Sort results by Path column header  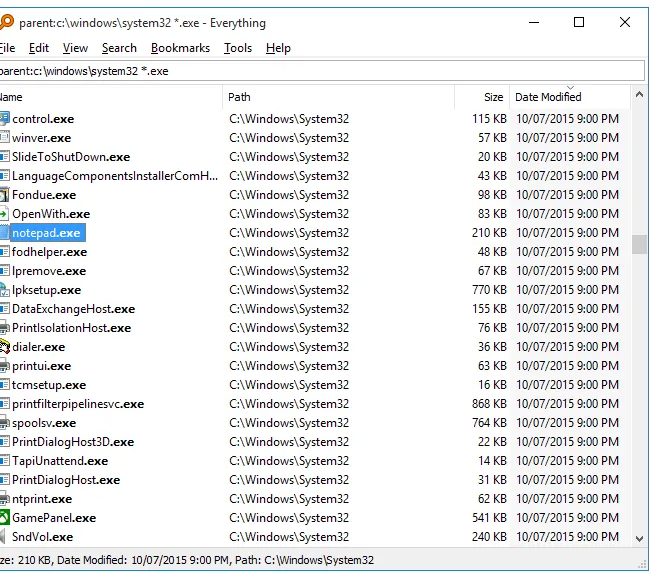[x=240, y=97]
